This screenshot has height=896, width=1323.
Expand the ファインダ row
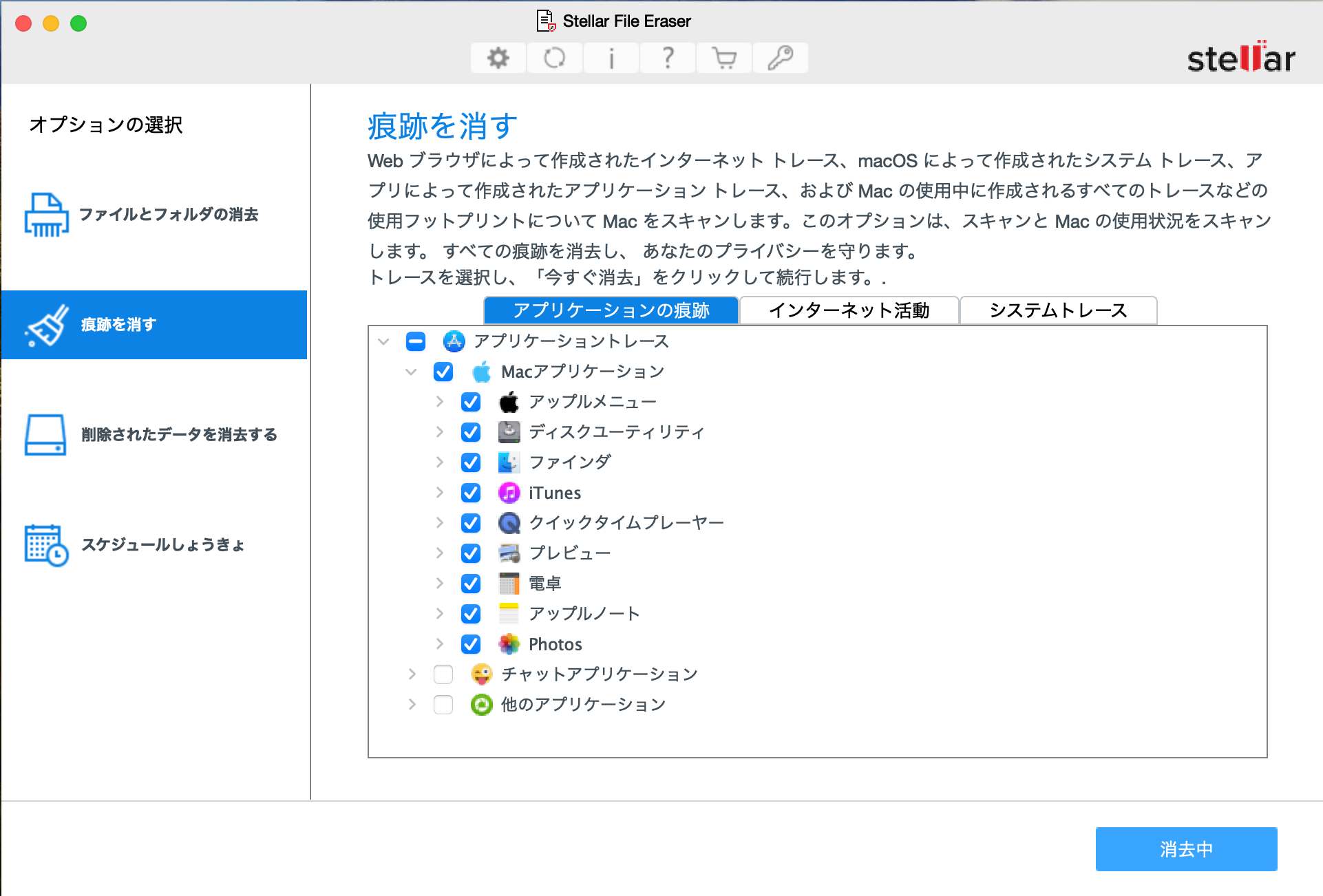click(439, 462)
